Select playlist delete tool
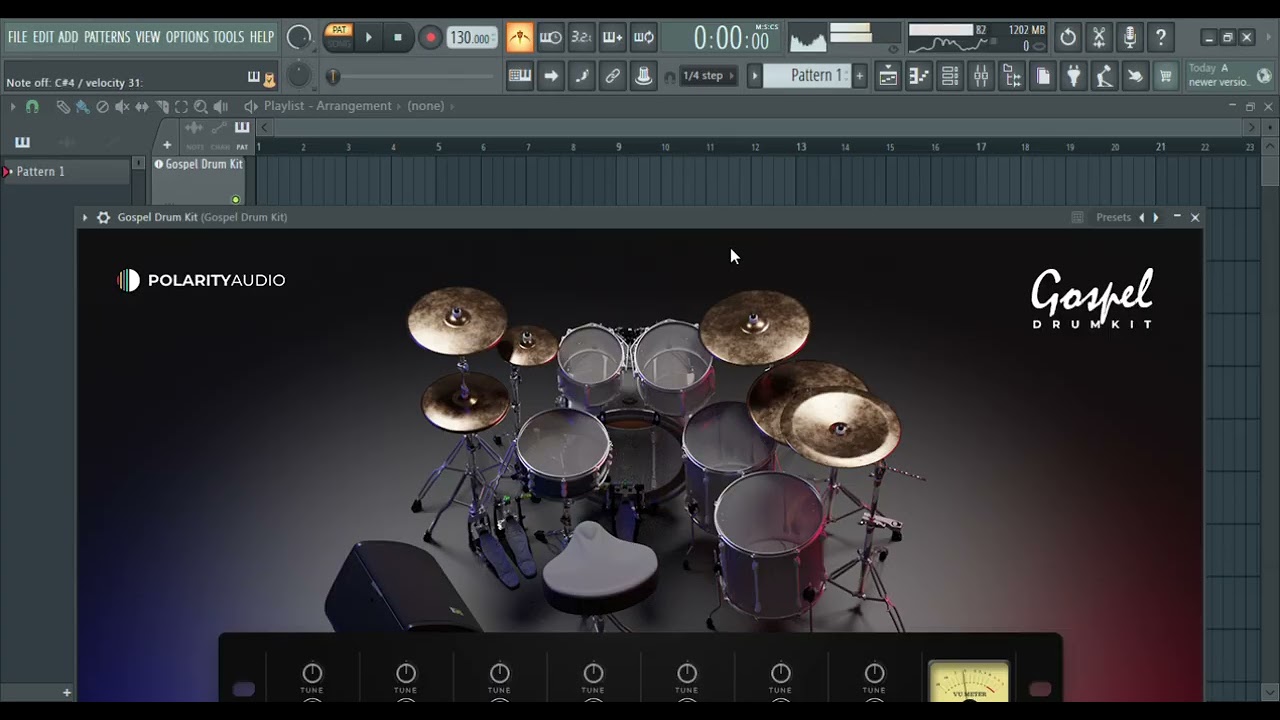Viewport: 1280px width, 720px height. click(x=102, y=106)
